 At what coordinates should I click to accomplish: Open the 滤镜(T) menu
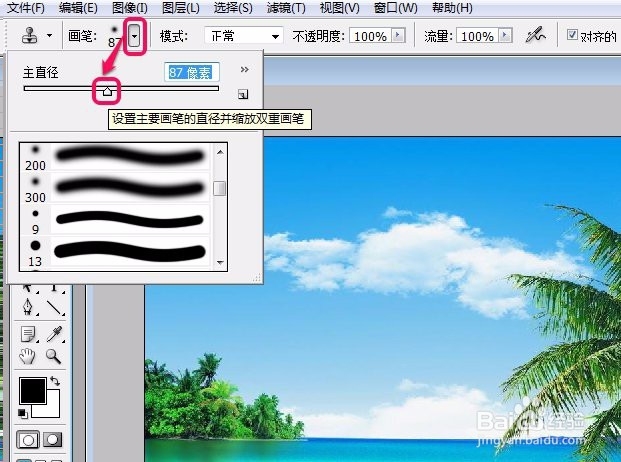286,7
